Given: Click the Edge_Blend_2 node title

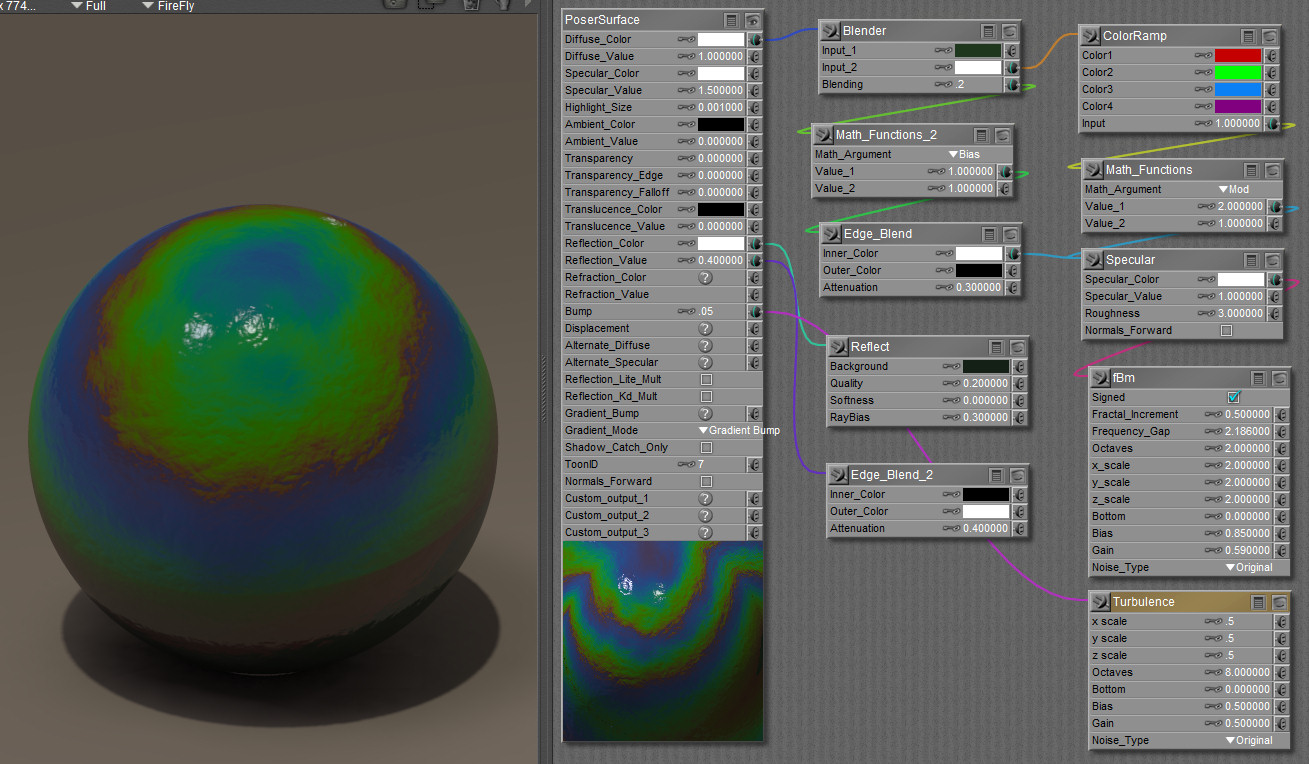Looking at the screenshot, I should click(x=891, y=475).
